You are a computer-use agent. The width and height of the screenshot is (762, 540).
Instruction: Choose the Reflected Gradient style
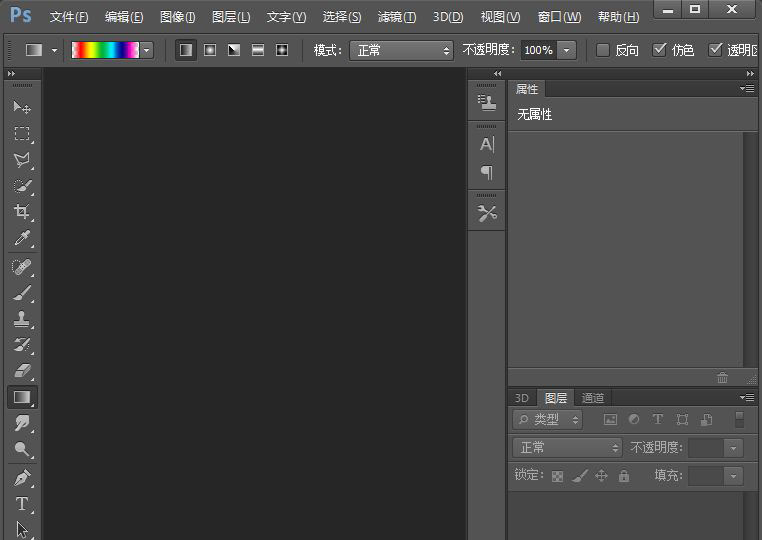[258, 50]
